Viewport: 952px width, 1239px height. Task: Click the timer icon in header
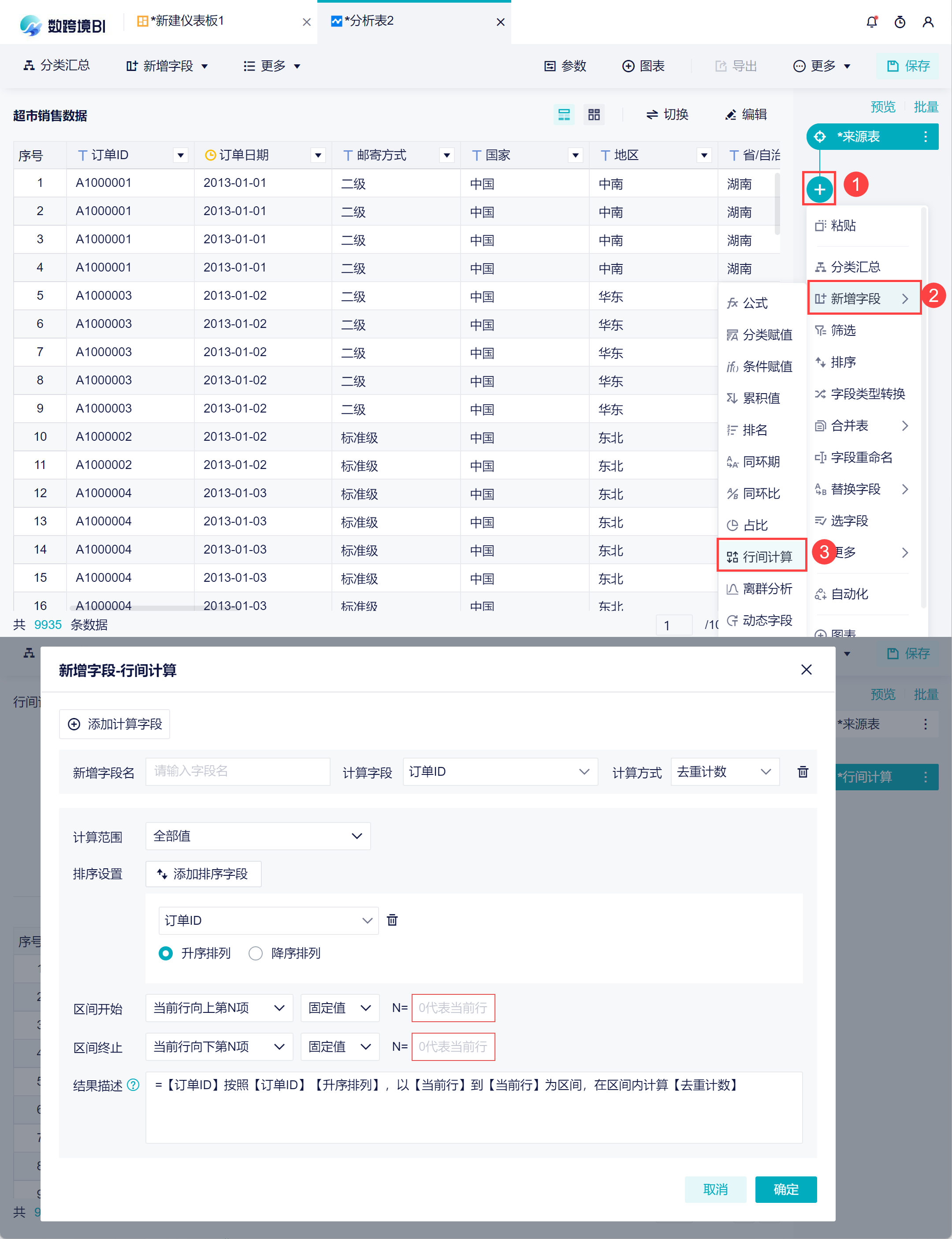pos(899,22)
